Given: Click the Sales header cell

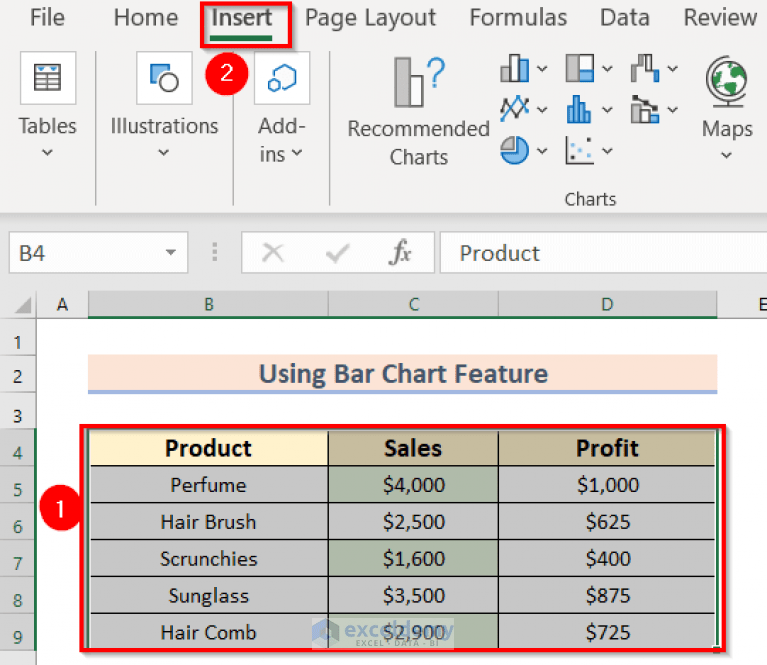Looking at the screenshot, I should point(413,448).
